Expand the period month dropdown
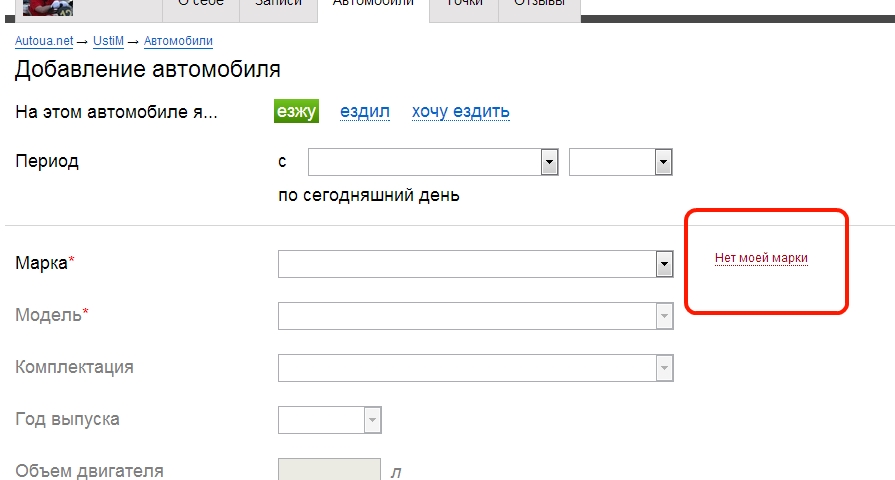 click(x=432, y=162)
